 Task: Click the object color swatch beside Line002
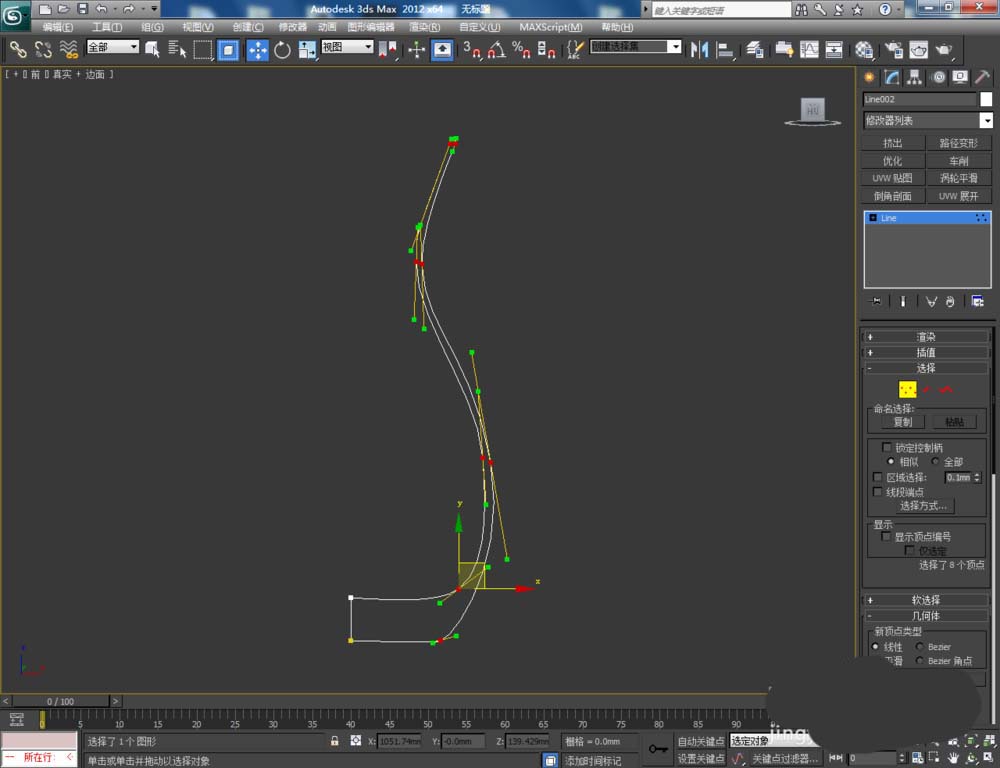986,99
